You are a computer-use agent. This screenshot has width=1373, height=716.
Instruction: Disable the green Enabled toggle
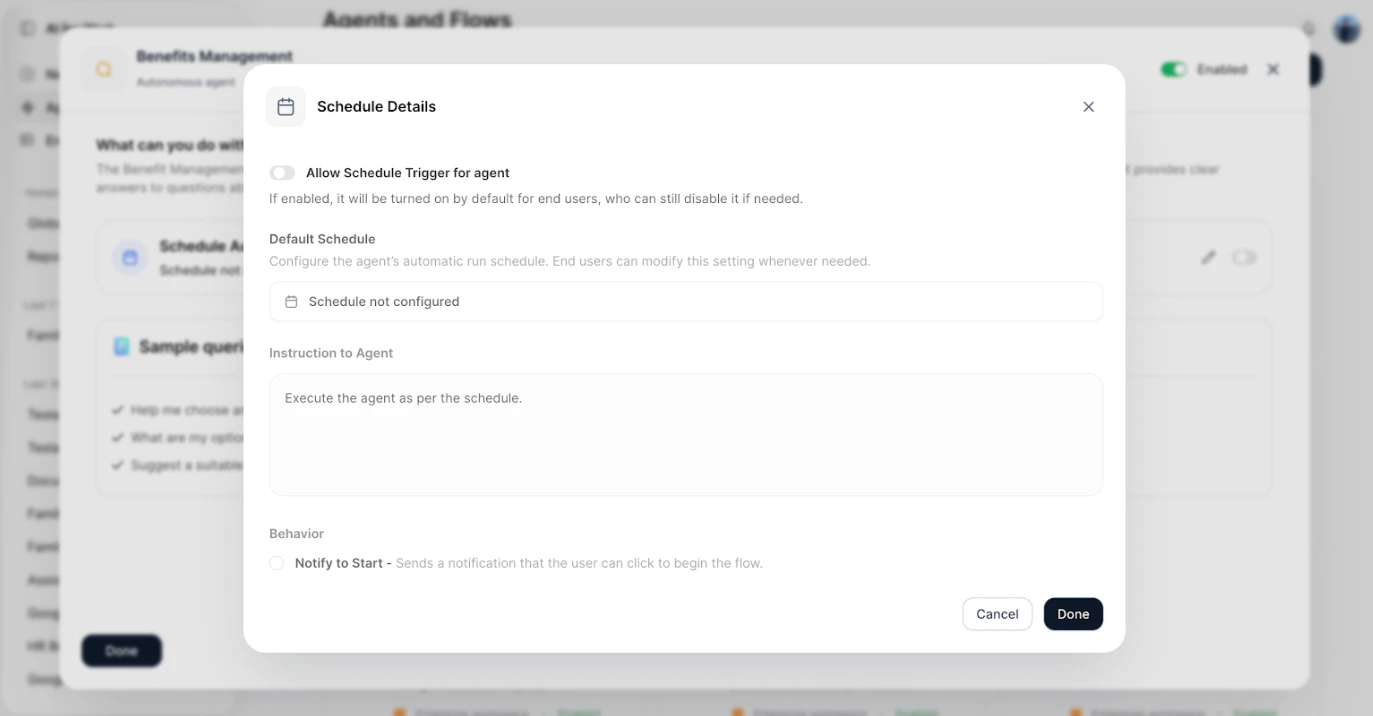coord(1174,69)
